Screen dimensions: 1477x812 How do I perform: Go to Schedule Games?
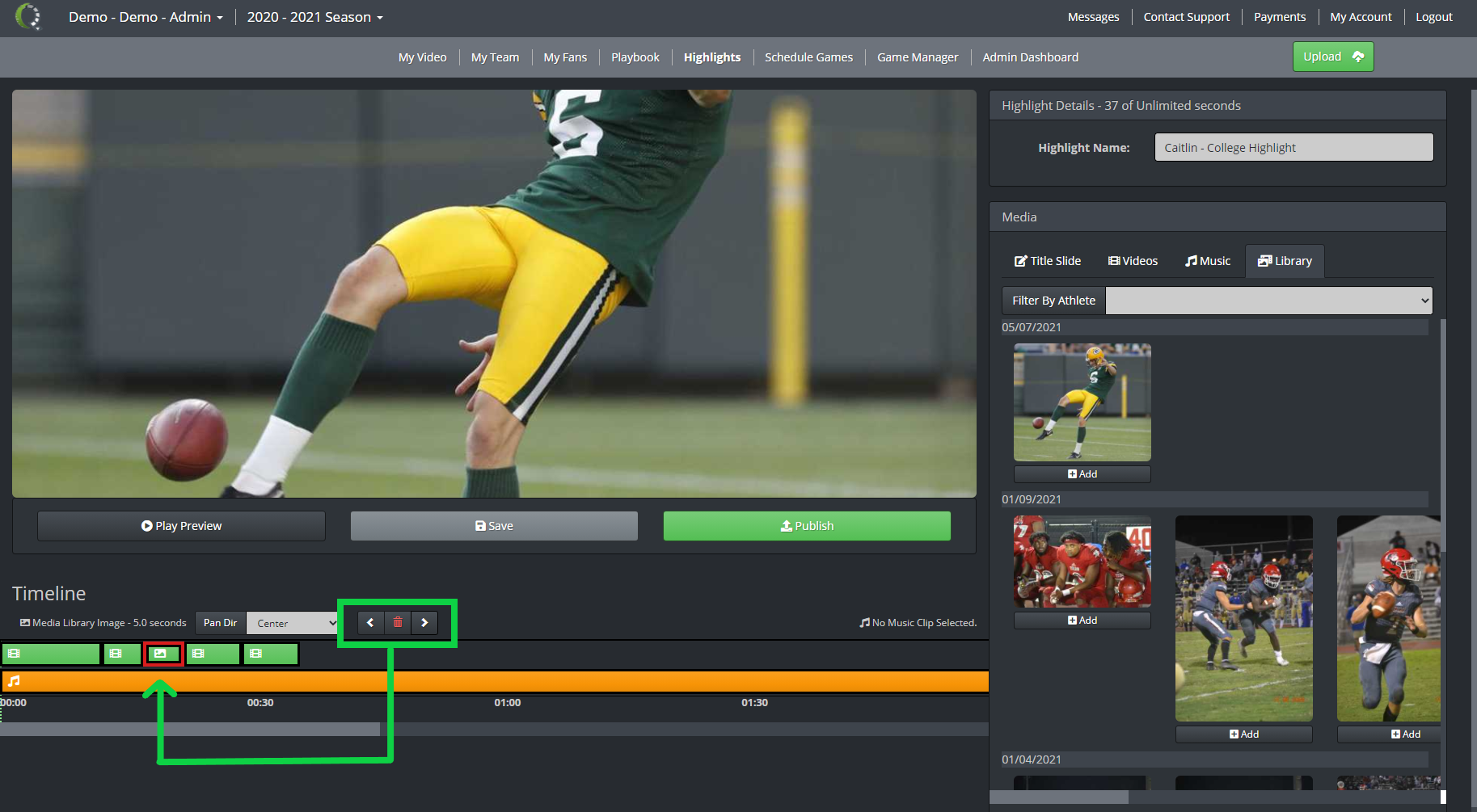click(809, 57)
